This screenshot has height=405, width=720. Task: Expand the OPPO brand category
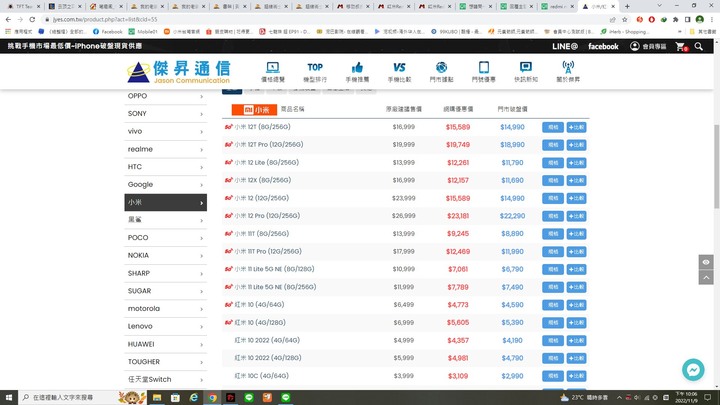click(165, 96)
